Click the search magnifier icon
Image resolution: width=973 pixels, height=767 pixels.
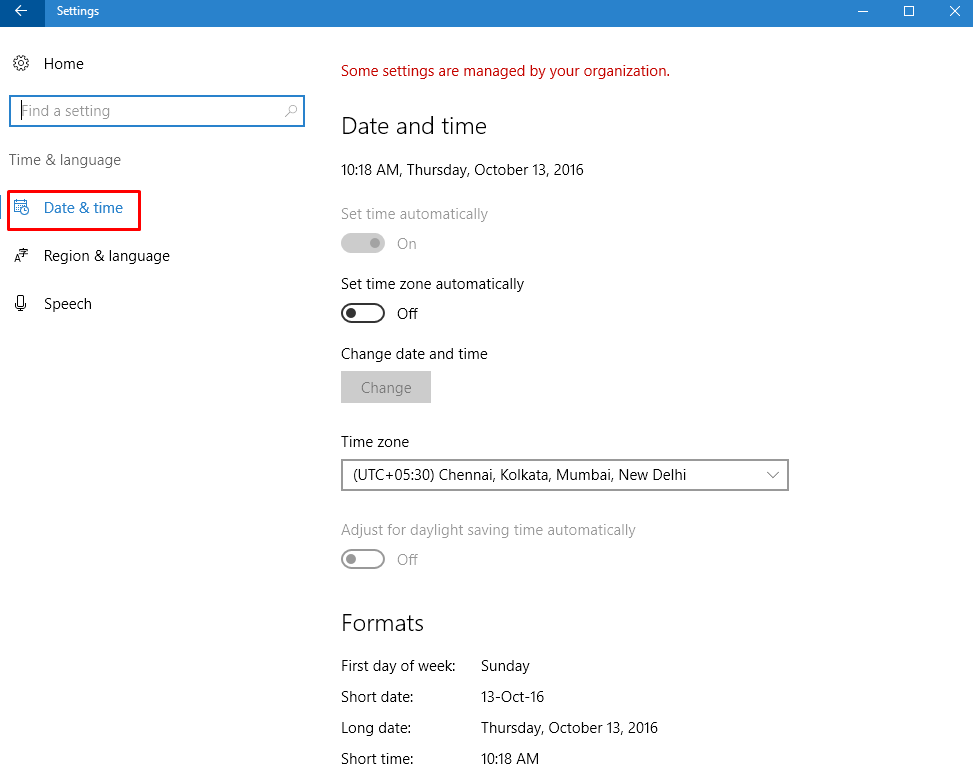pos(289,110)
